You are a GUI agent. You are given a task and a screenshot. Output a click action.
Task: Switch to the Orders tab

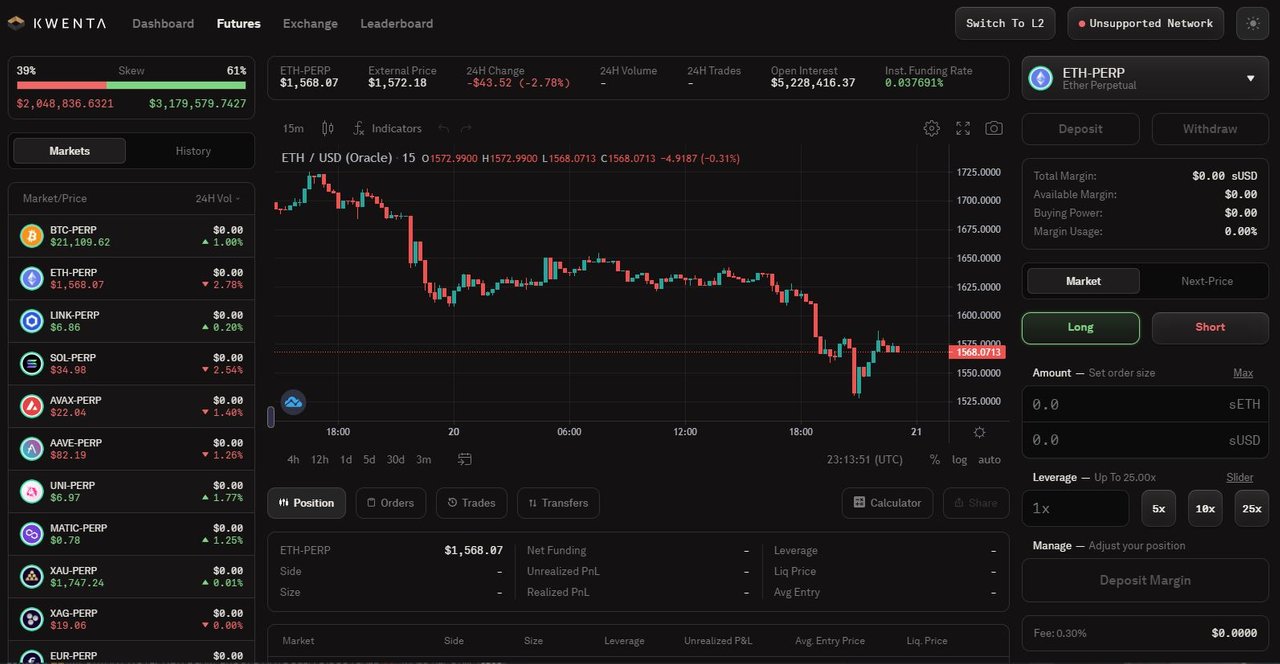click(x=391, y=503)
